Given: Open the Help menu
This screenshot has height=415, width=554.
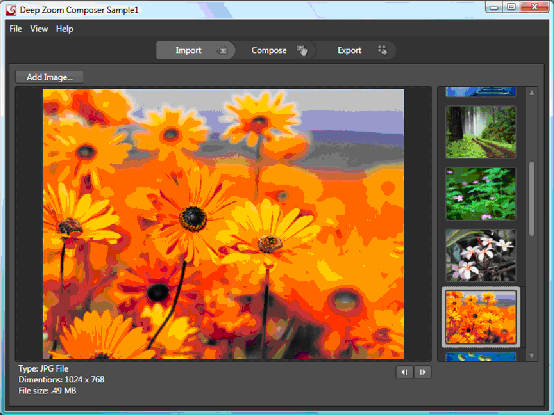Looking at the screenshot, I should click(65, 29).
